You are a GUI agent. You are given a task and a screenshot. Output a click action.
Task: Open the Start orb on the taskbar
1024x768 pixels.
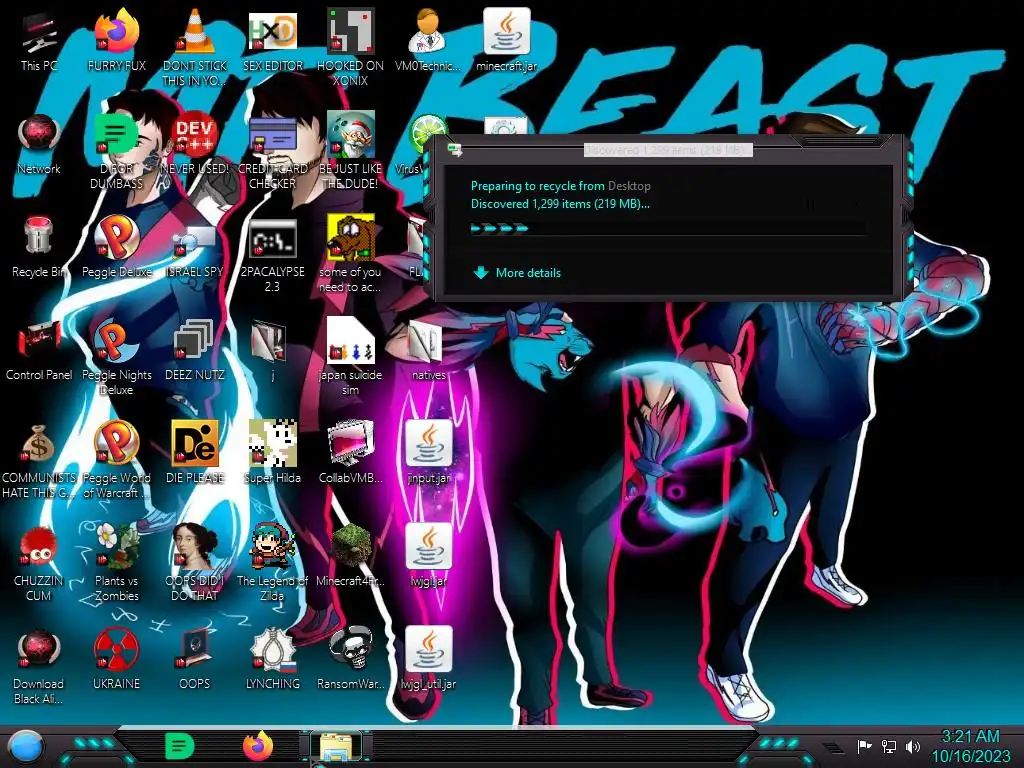point(27,746)
